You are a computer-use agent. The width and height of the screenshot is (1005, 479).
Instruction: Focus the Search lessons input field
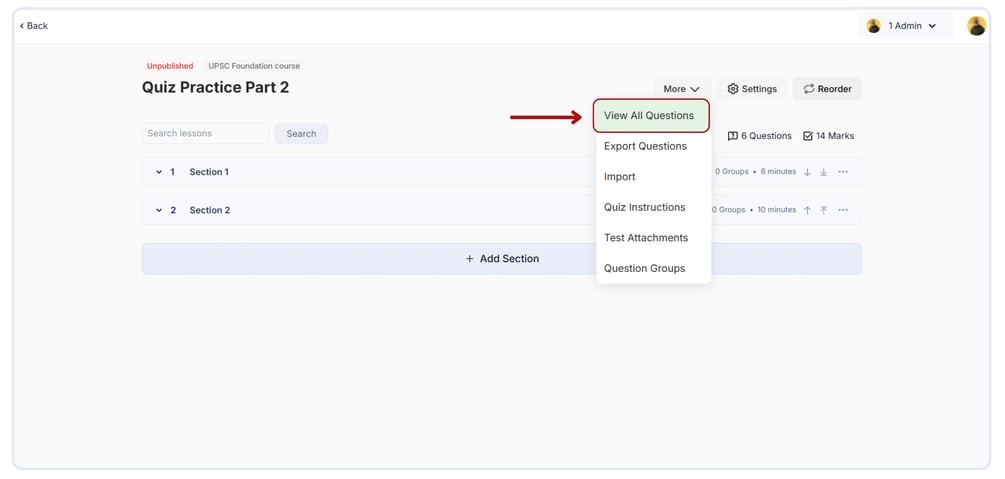coord(206,133)
